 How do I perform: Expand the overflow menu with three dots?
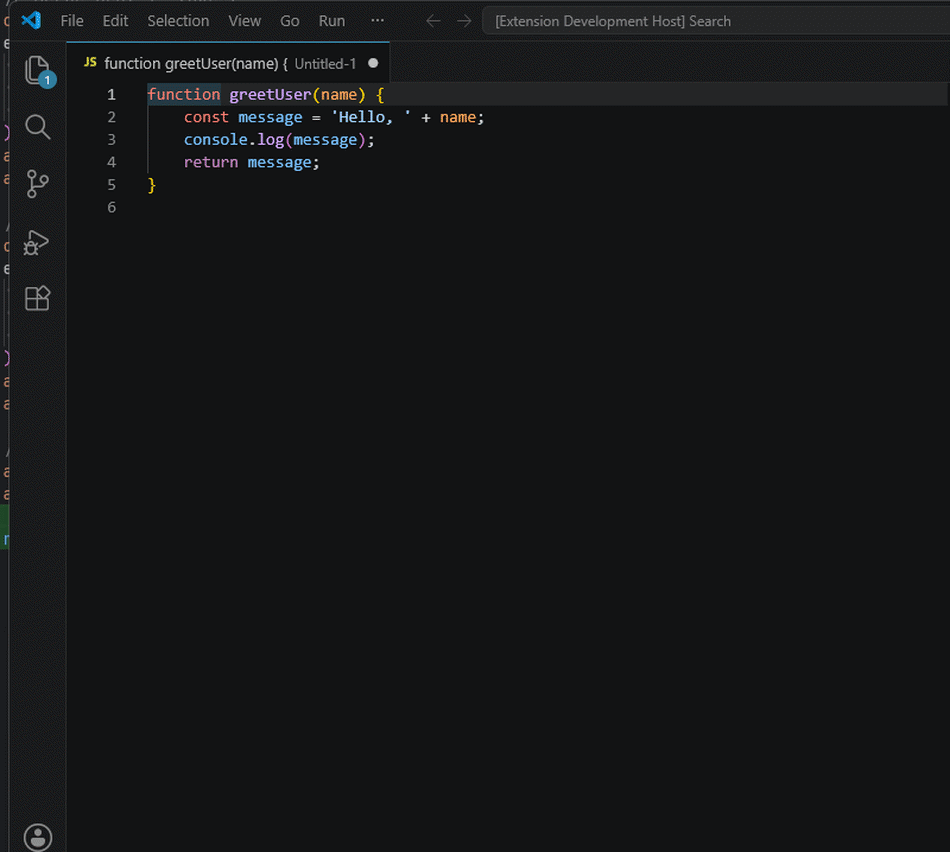(x=377, y=21)
